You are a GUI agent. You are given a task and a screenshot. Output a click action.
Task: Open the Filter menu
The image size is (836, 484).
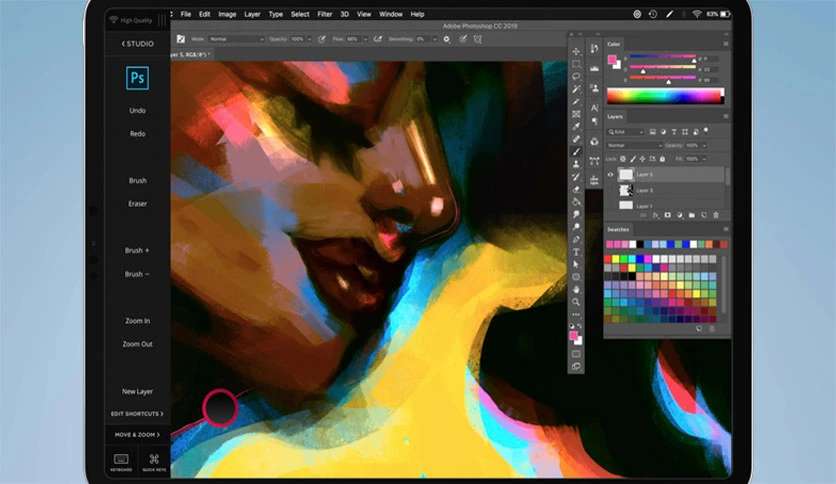pyautogui.click(x=325, y=14)
